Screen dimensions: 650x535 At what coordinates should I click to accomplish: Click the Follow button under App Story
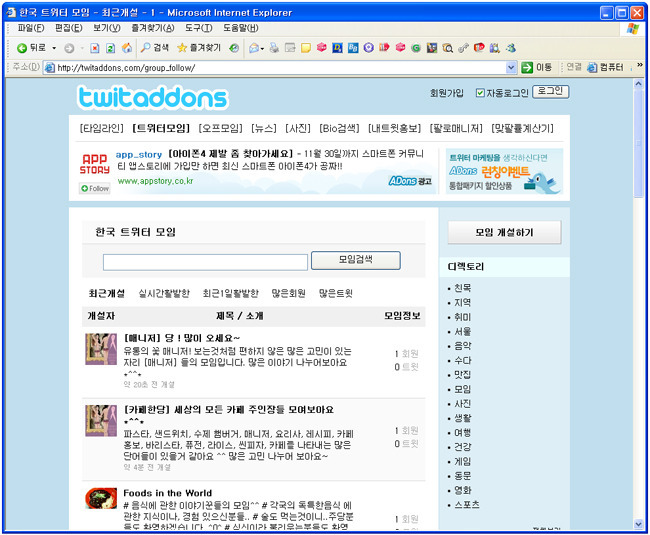pos(95,189)
